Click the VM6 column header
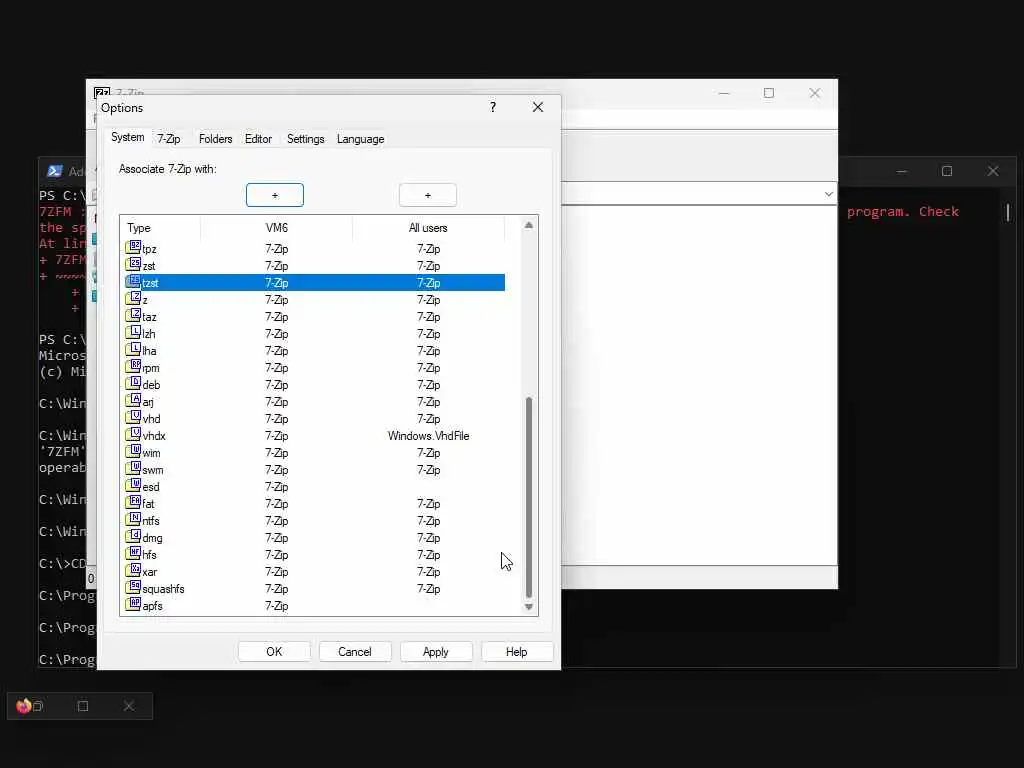This screenshot has width=1024, height=768. [276, 228]
